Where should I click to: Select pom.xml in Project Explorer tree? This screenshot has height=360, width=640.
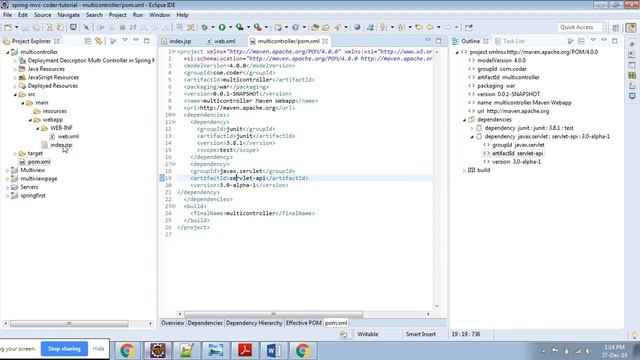point(39,162)
